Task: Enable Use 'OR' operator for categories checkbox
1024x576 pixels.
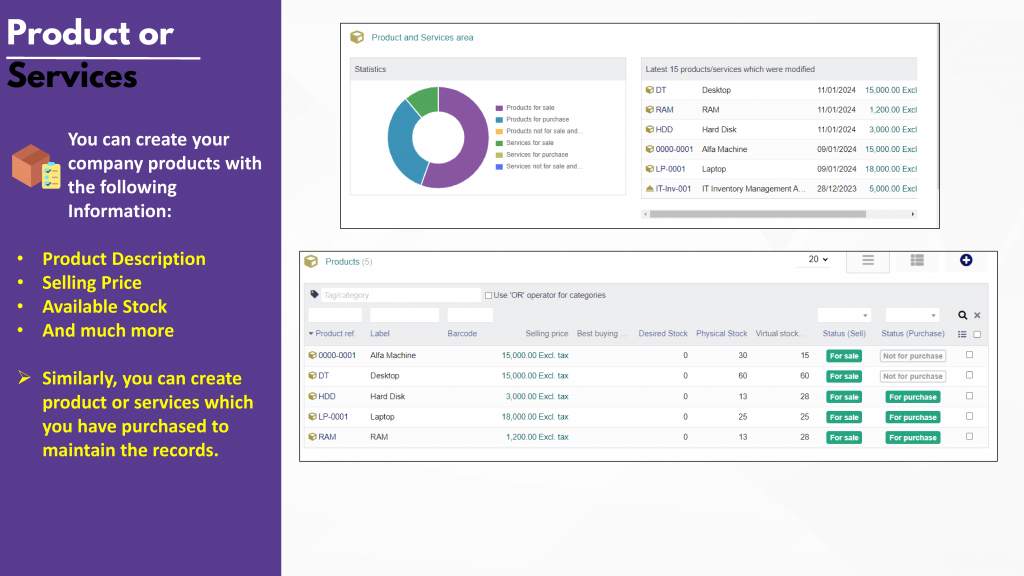Action: click(x=488, y=295)
